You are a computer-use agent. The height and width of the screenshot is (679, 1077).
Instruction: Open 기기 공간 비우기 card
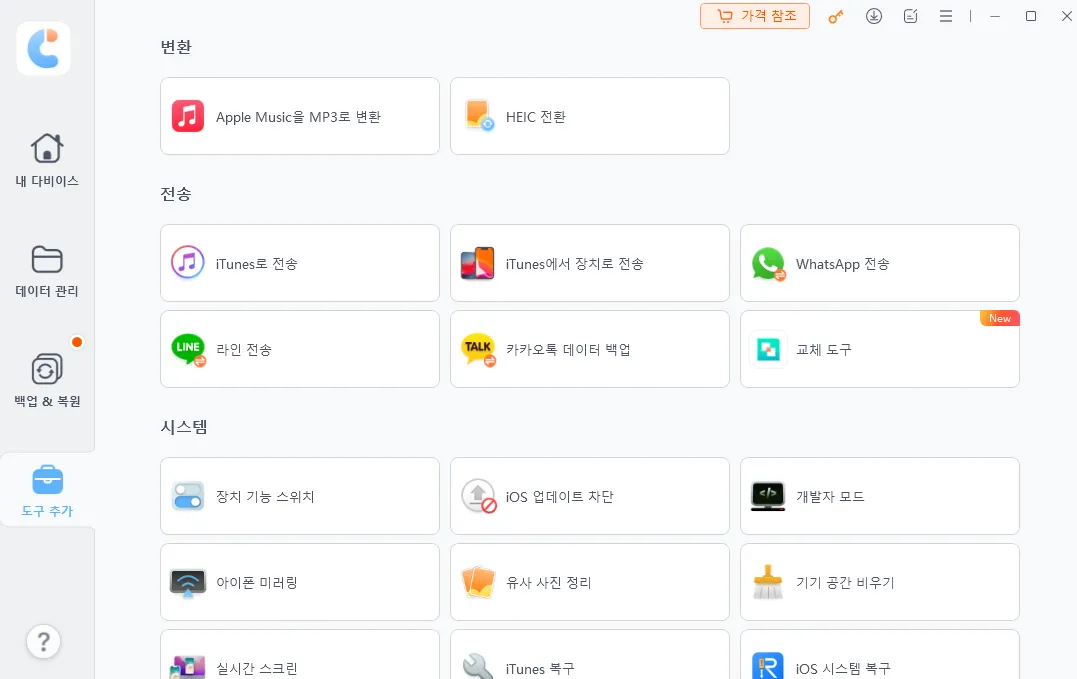(x=879, y=582)
